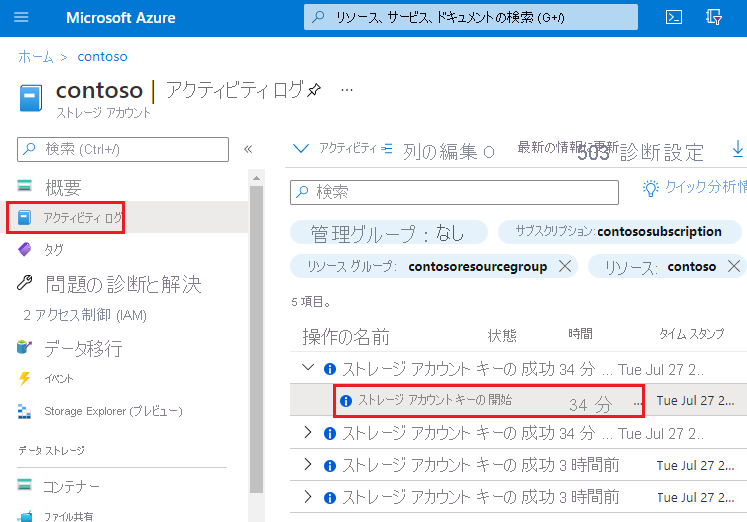Open 診断設定 in the toolbar
747x522 pixels.
[x=662, y=152]
